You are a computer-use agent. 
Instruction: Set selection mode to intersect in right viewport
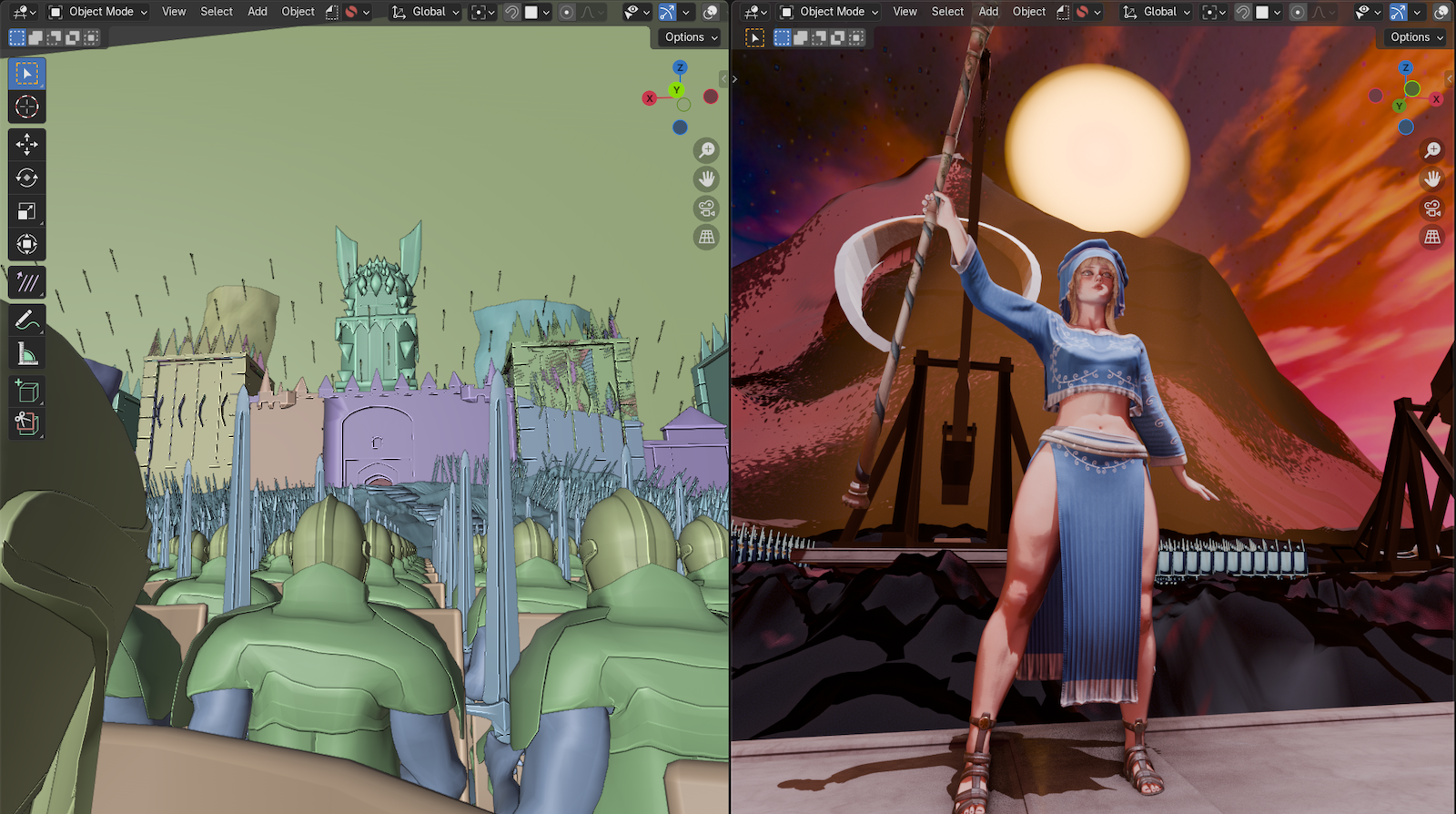(857, 37)
